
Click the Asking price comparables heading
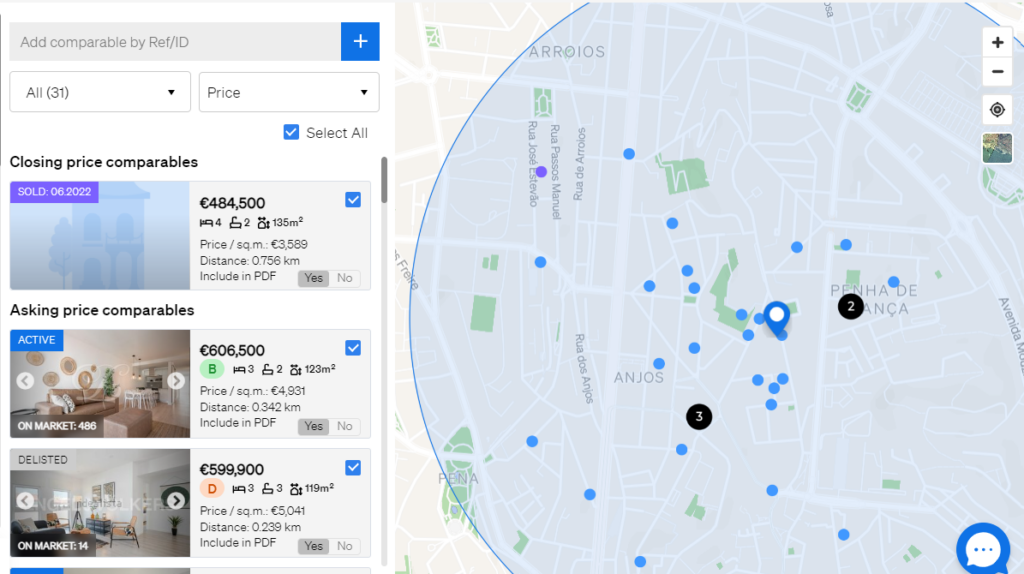point(102,310)
